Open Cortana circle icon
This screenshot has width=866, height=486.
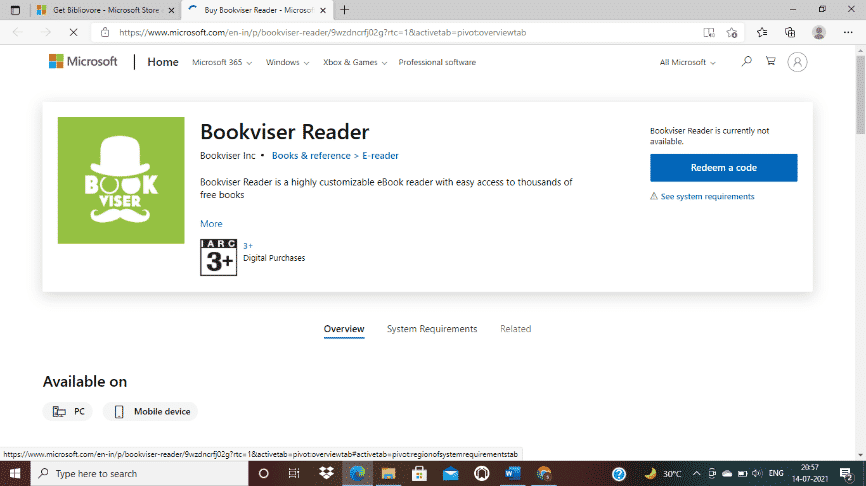click(x=263, y=474)
